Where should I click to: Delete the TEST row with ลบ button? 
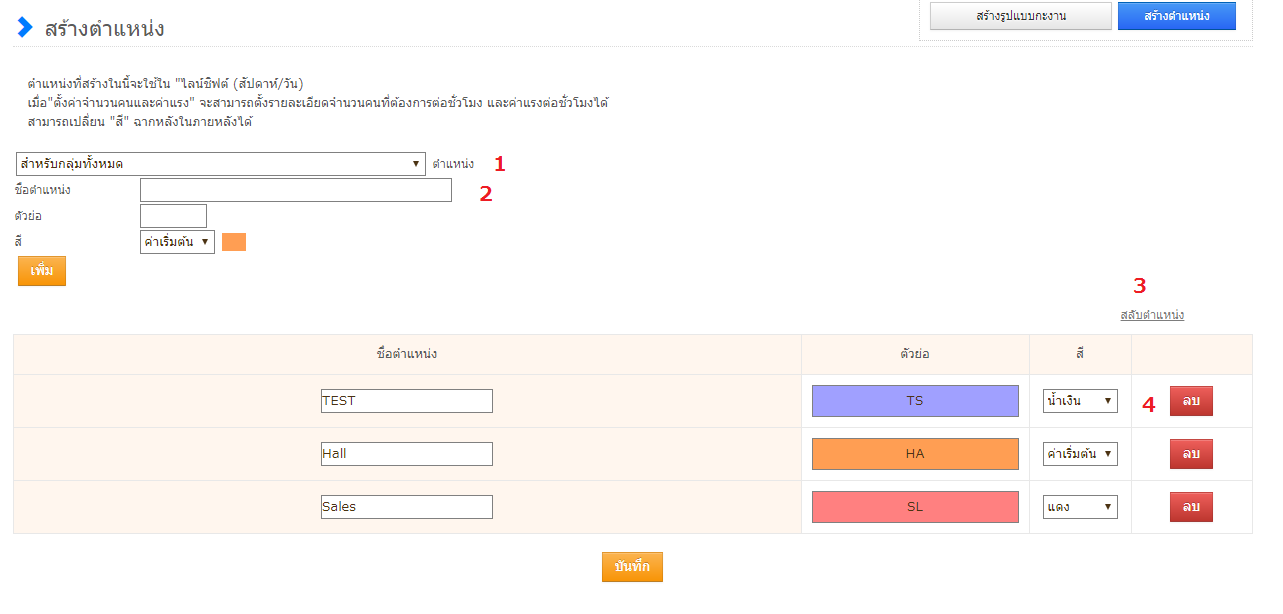(1191, 401)
